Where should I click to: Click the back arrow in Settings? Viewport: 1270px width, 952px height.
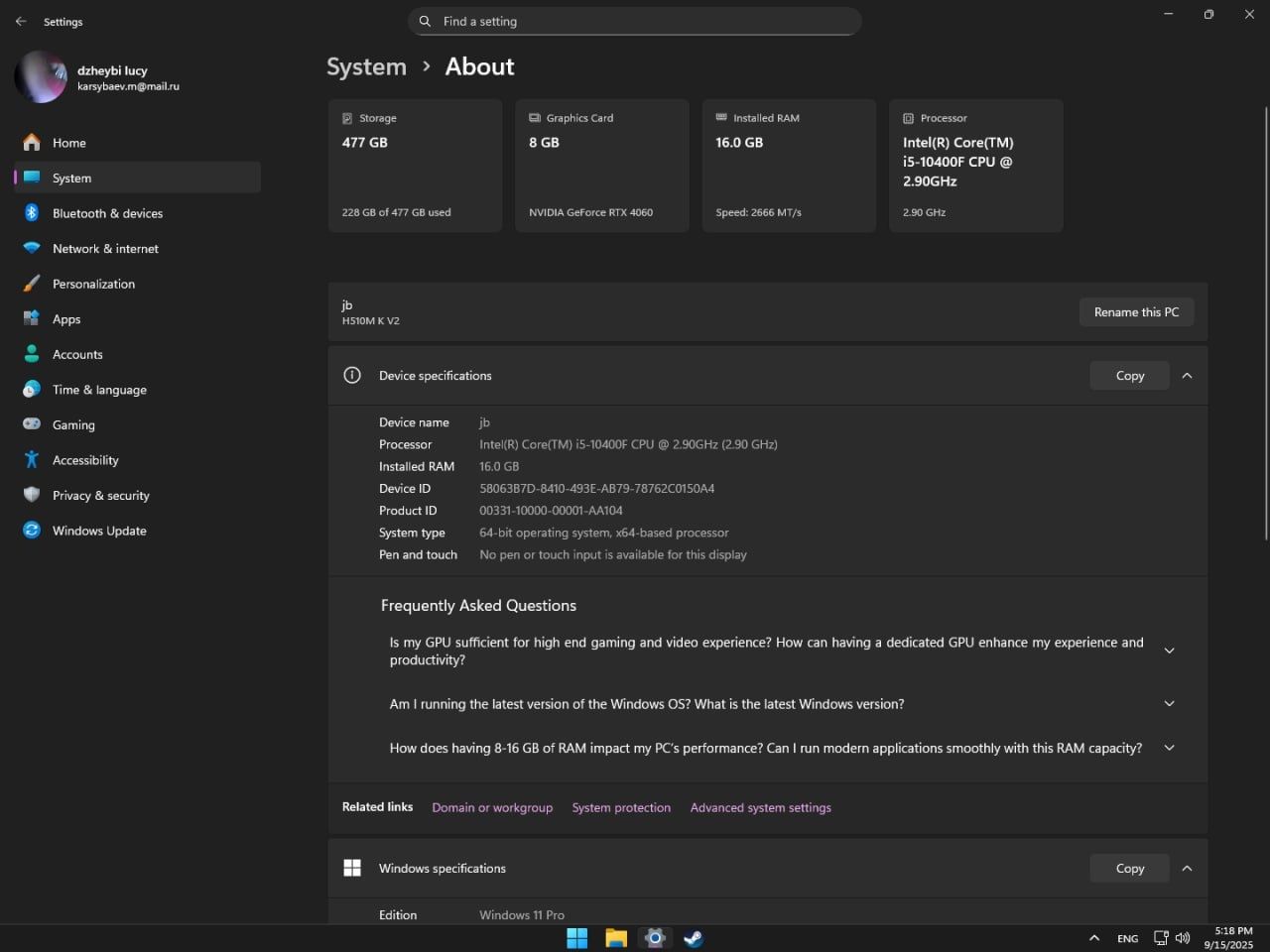click(21, 21)
